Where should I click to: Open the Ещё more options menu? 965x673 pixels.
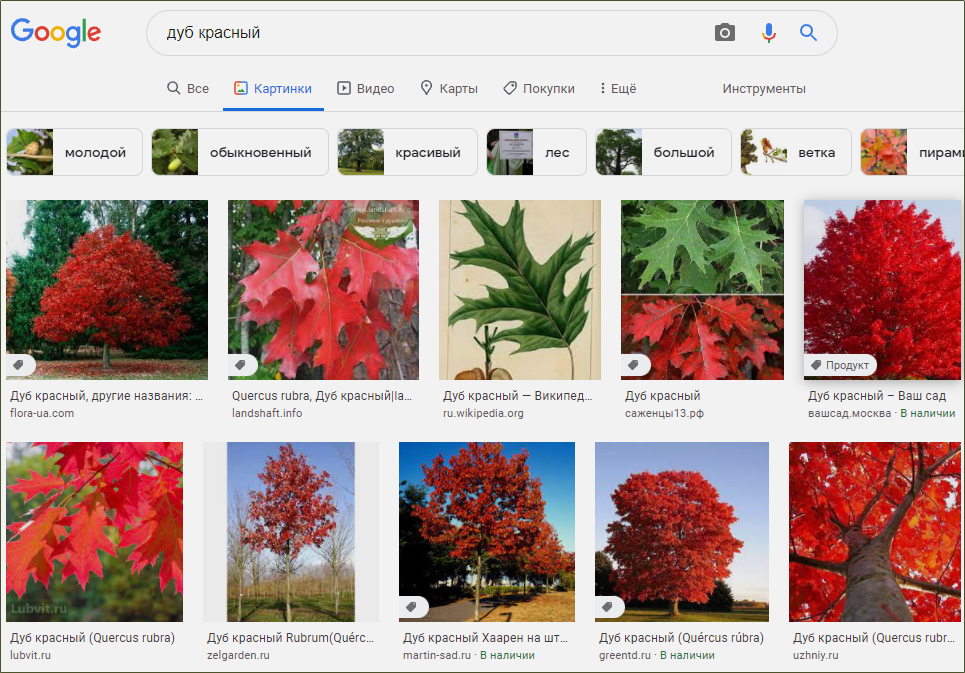coord(617,88)
